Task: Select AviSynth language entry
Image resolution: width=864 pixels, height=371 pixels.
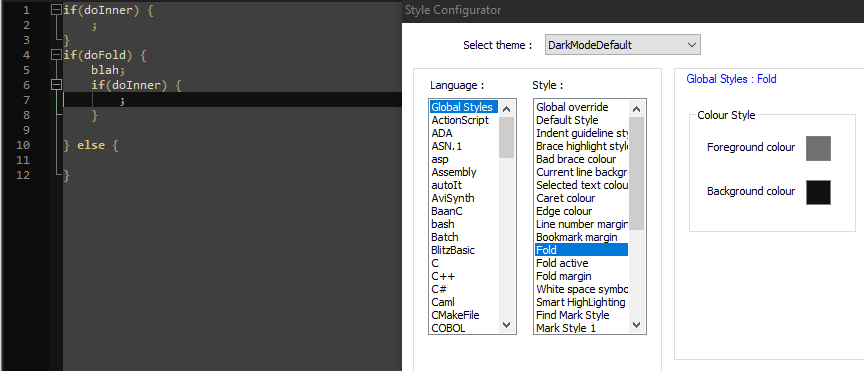Action: point(464,198)
